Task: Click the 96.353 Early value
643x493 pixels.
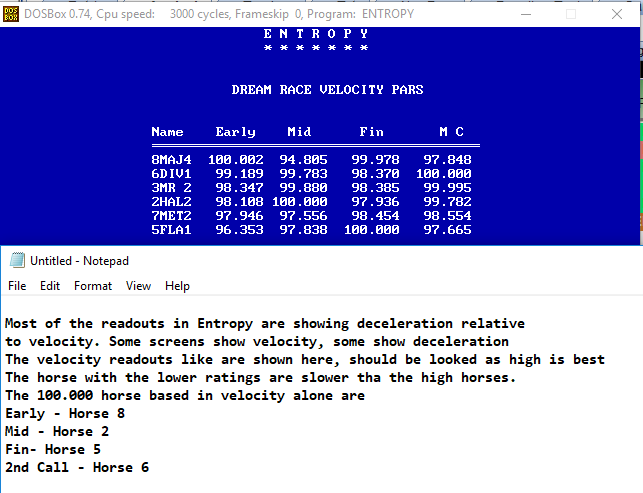Action: (x=239, y=229)
